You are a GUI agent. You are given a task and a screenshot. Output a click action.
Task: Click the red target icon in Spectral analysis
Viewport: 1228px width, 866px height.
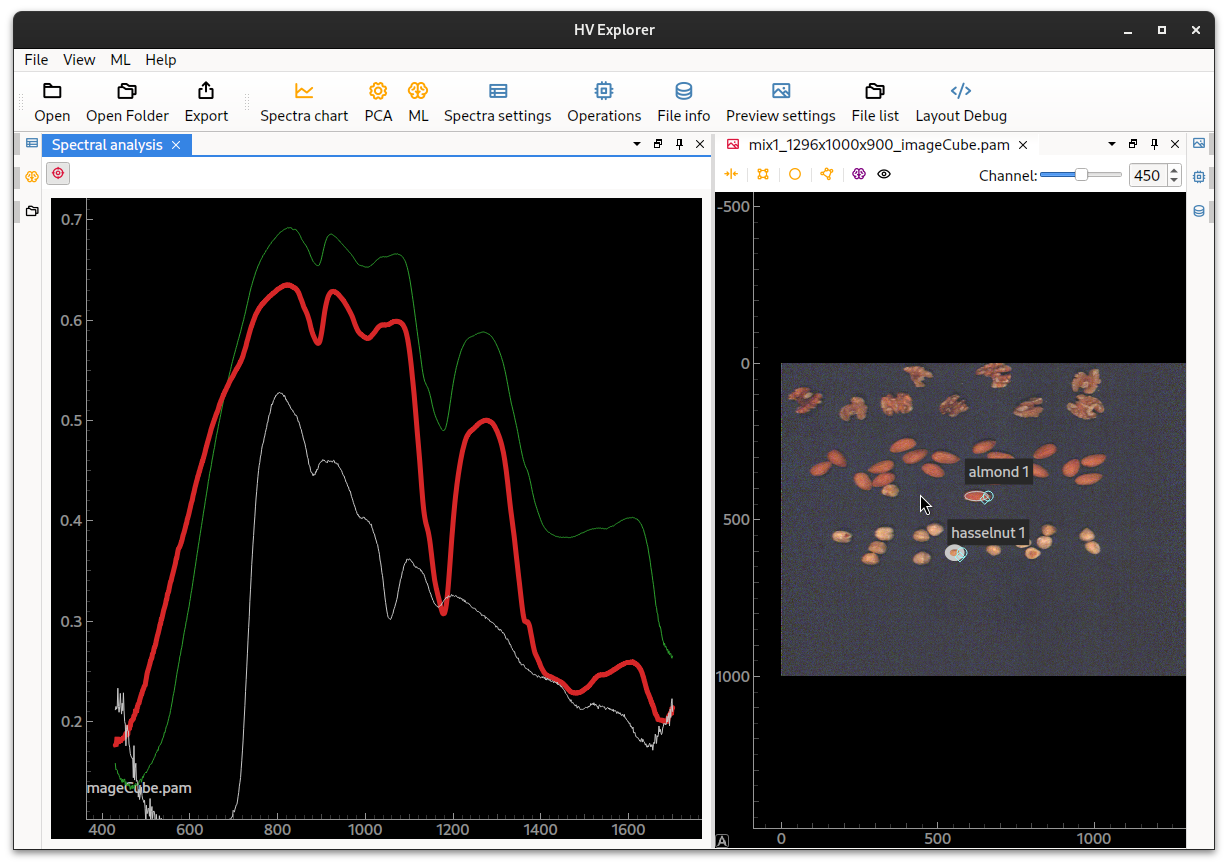coord(58,173)
